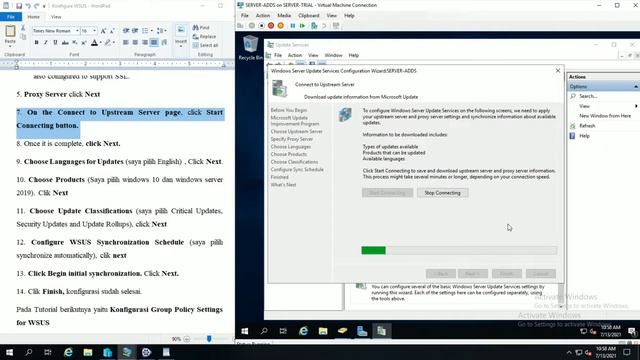Switch to the WordPad View tab
640x360 pixels.
[x=56, y=17]
